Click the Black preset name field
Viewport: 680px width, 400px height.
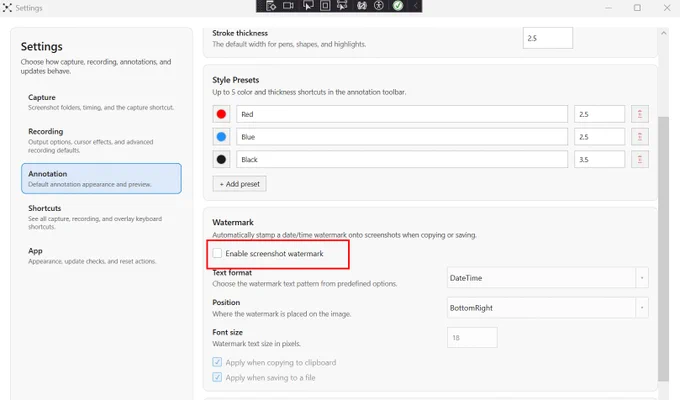tap(402, 159)
